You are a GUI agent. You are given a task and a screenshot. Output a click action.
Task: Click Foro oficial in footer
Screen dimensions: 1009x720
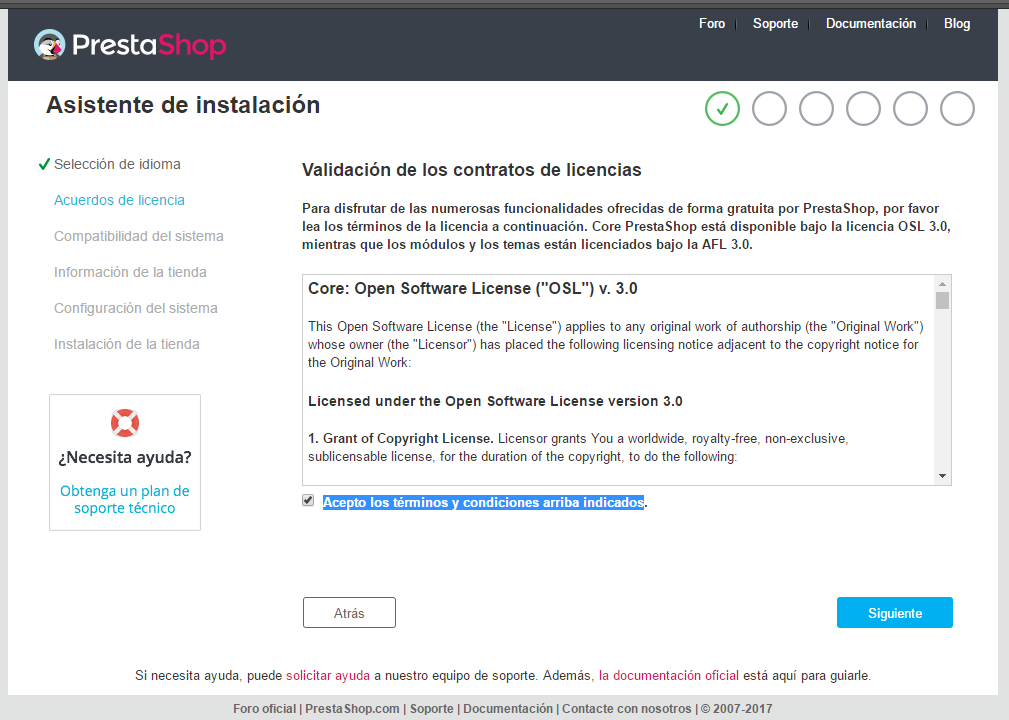click(264, 708)
